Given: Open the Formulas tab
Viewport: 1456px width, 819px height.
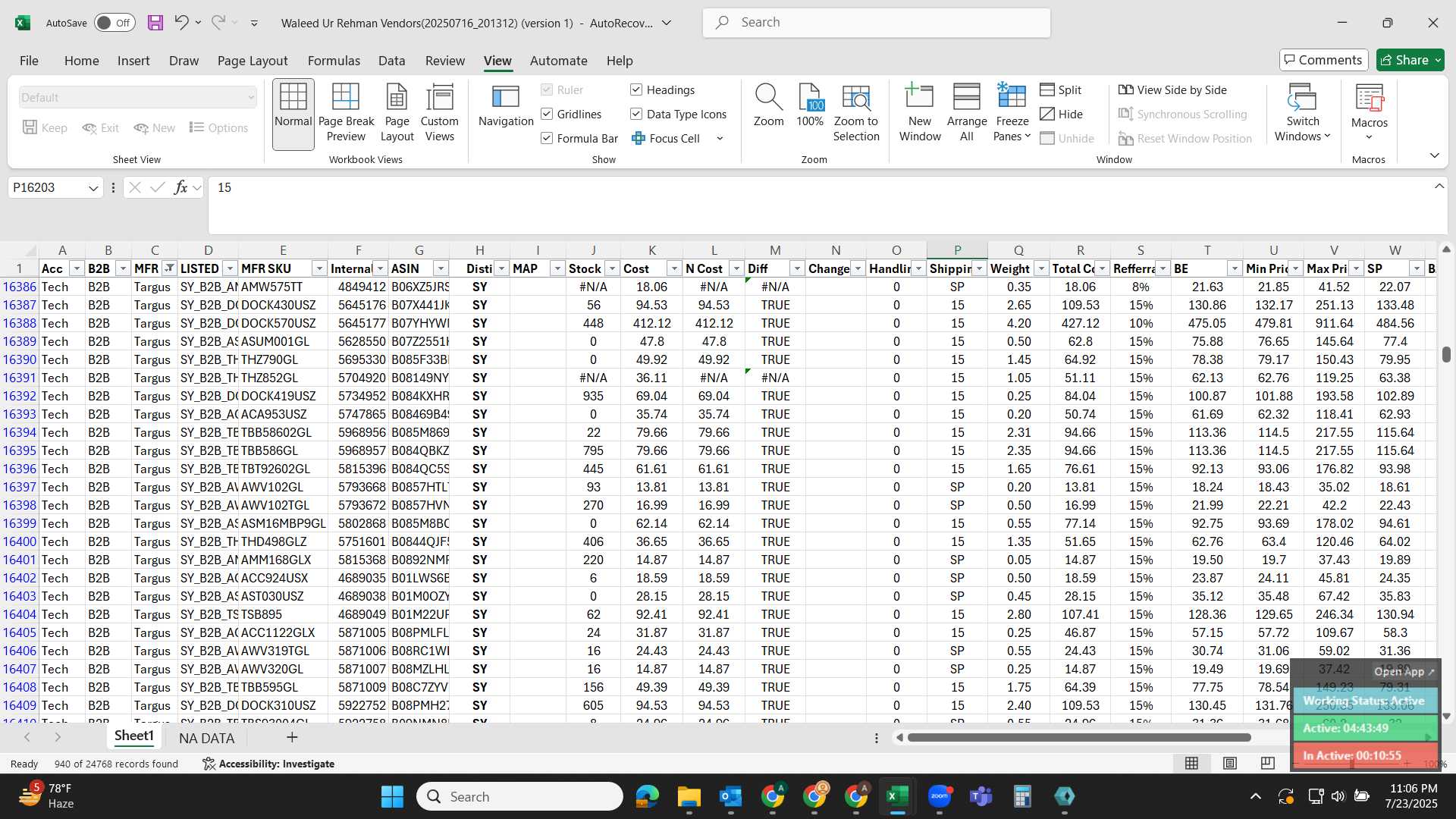Looking at the screenshot, I should pyautogui.click(x=334, y=61).
